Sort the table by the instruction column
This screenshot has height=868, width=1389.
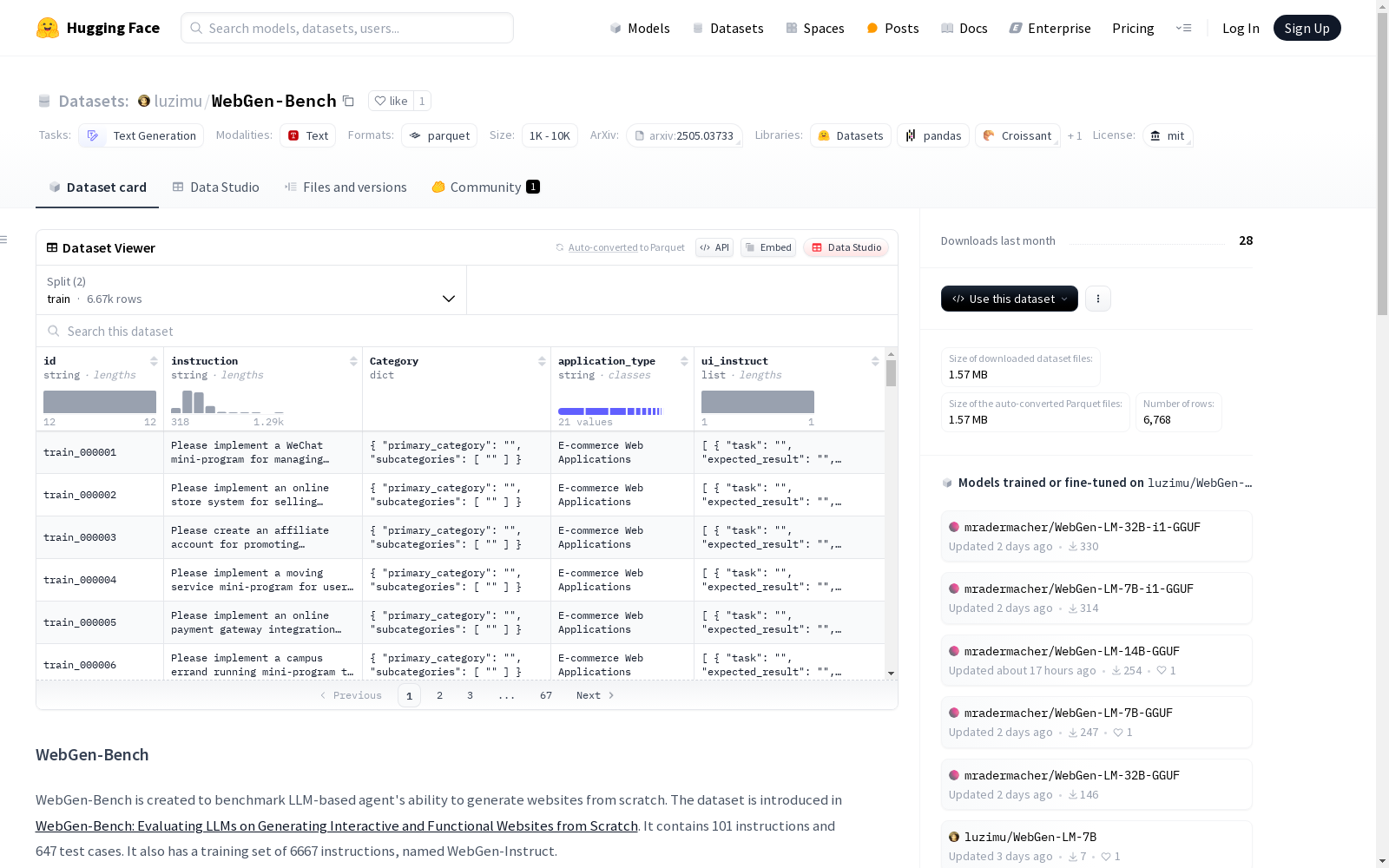pyautogui.click(x=353, y=361)
